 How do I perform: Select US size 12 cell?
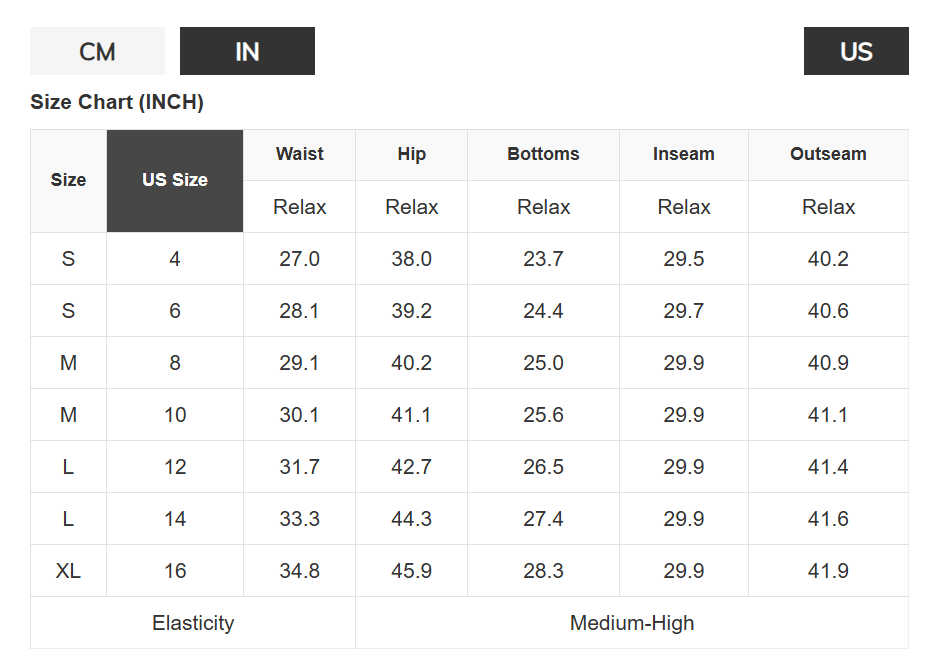175,467
